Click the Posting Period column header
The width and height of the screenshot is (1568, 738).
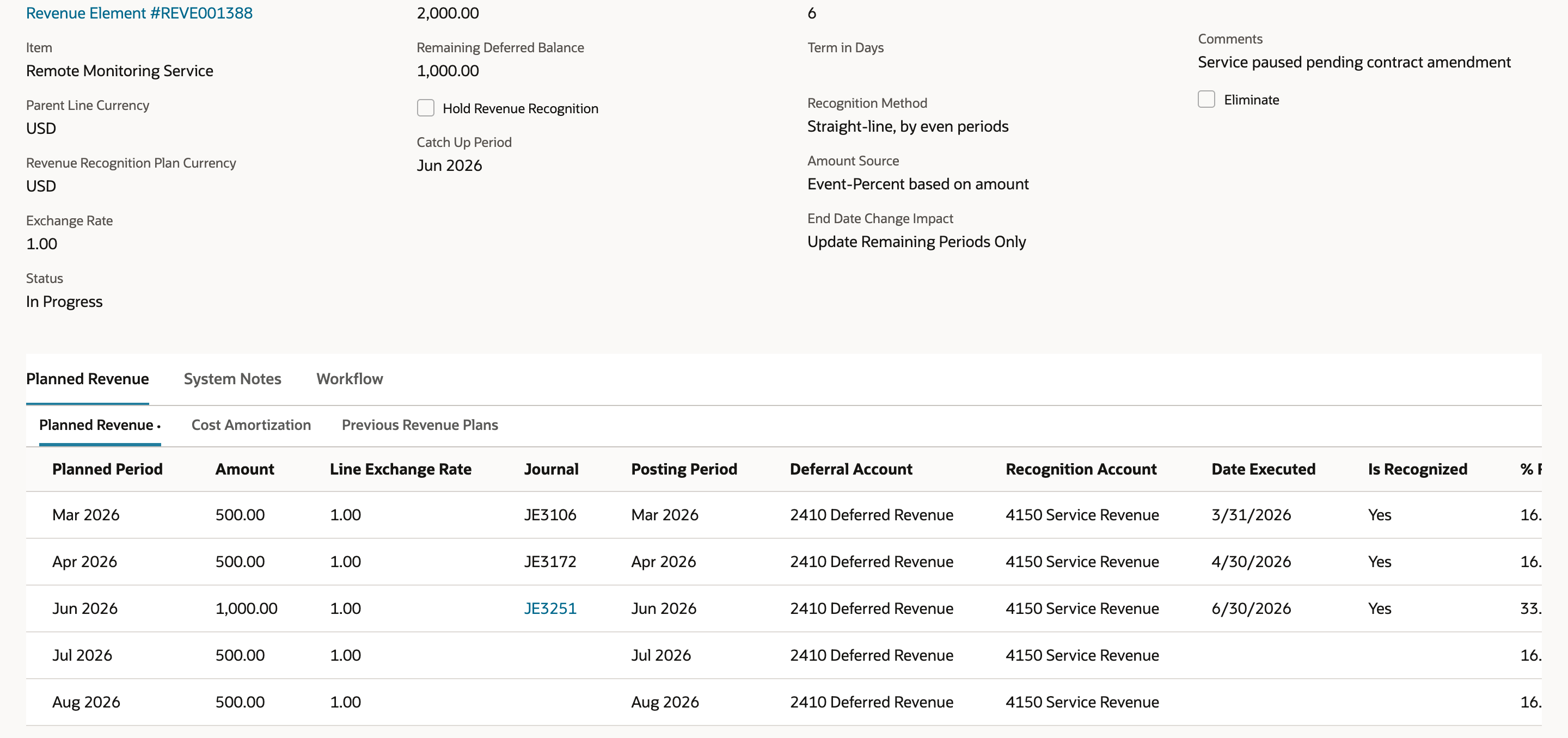click(684, 469)
